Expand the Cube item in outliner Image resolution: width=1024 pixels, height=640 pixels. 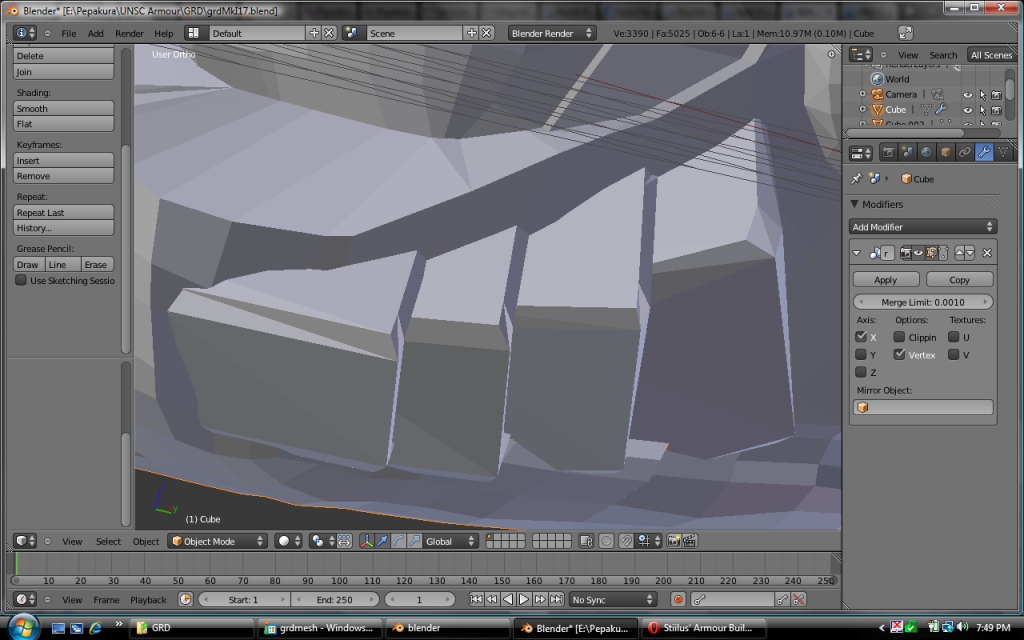click(863, 110)
